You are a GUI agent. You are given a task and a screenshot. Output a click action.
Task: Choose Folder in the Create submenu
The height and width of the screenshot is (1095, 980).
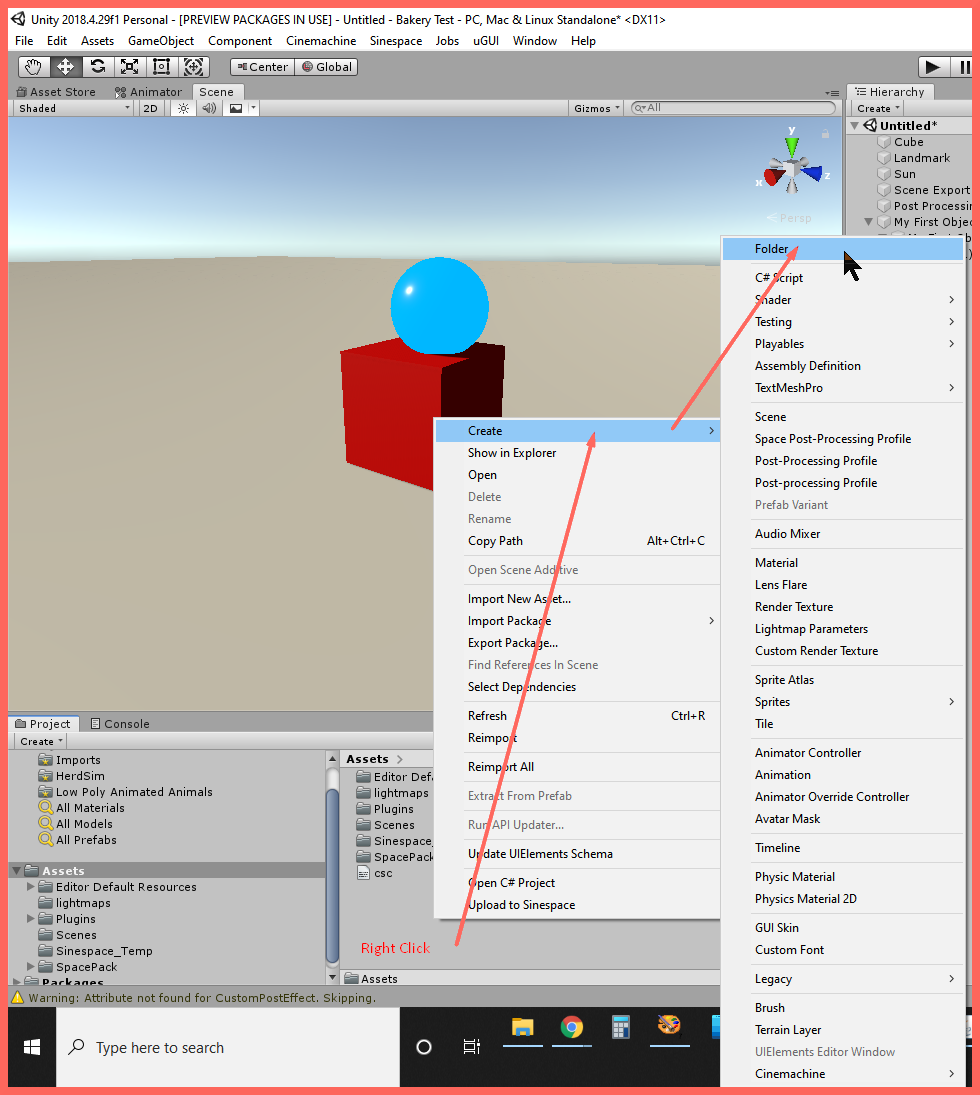pos(772,249)
